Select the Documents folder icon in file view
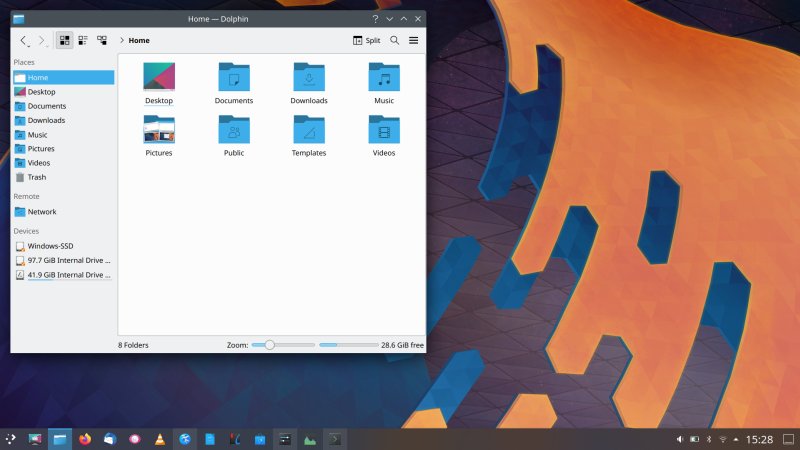 click(x=234, y=77)
